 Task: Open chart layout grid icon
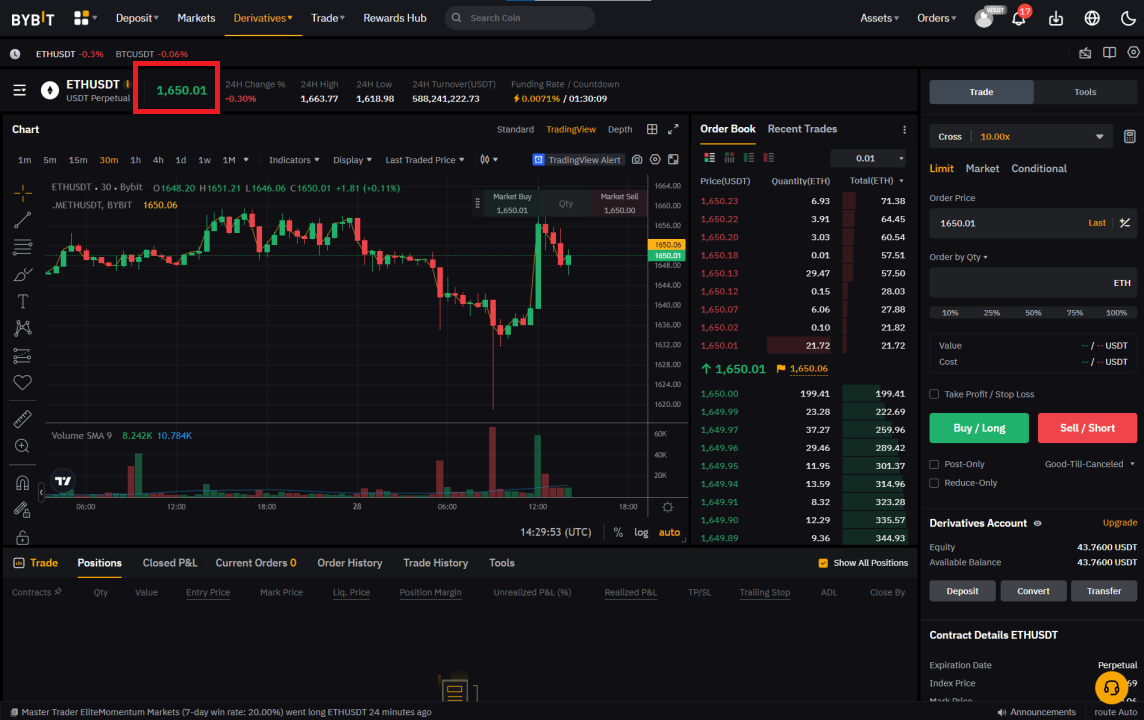point(652,129)
